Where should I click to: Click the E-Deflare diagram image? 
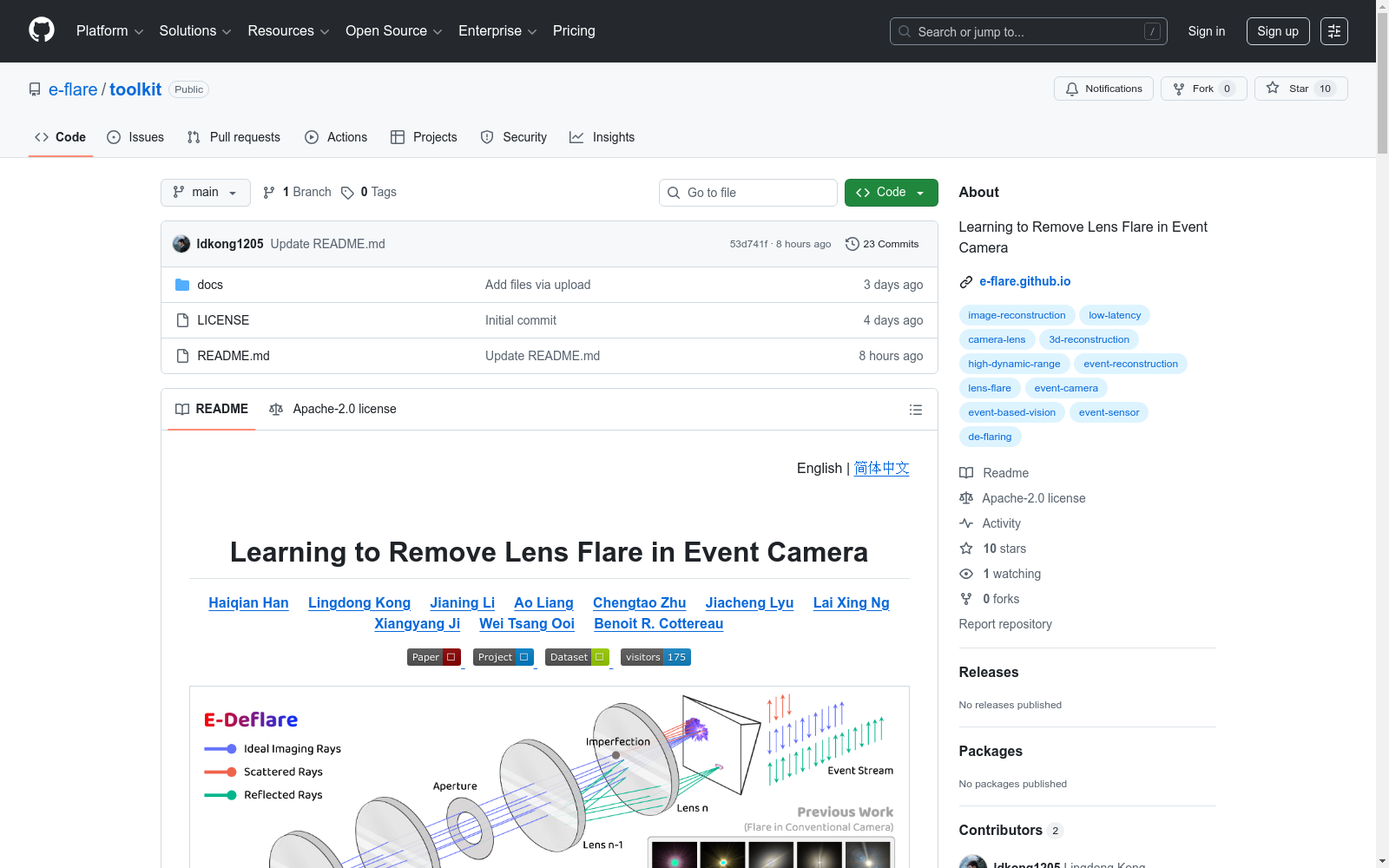coord(550,777)
